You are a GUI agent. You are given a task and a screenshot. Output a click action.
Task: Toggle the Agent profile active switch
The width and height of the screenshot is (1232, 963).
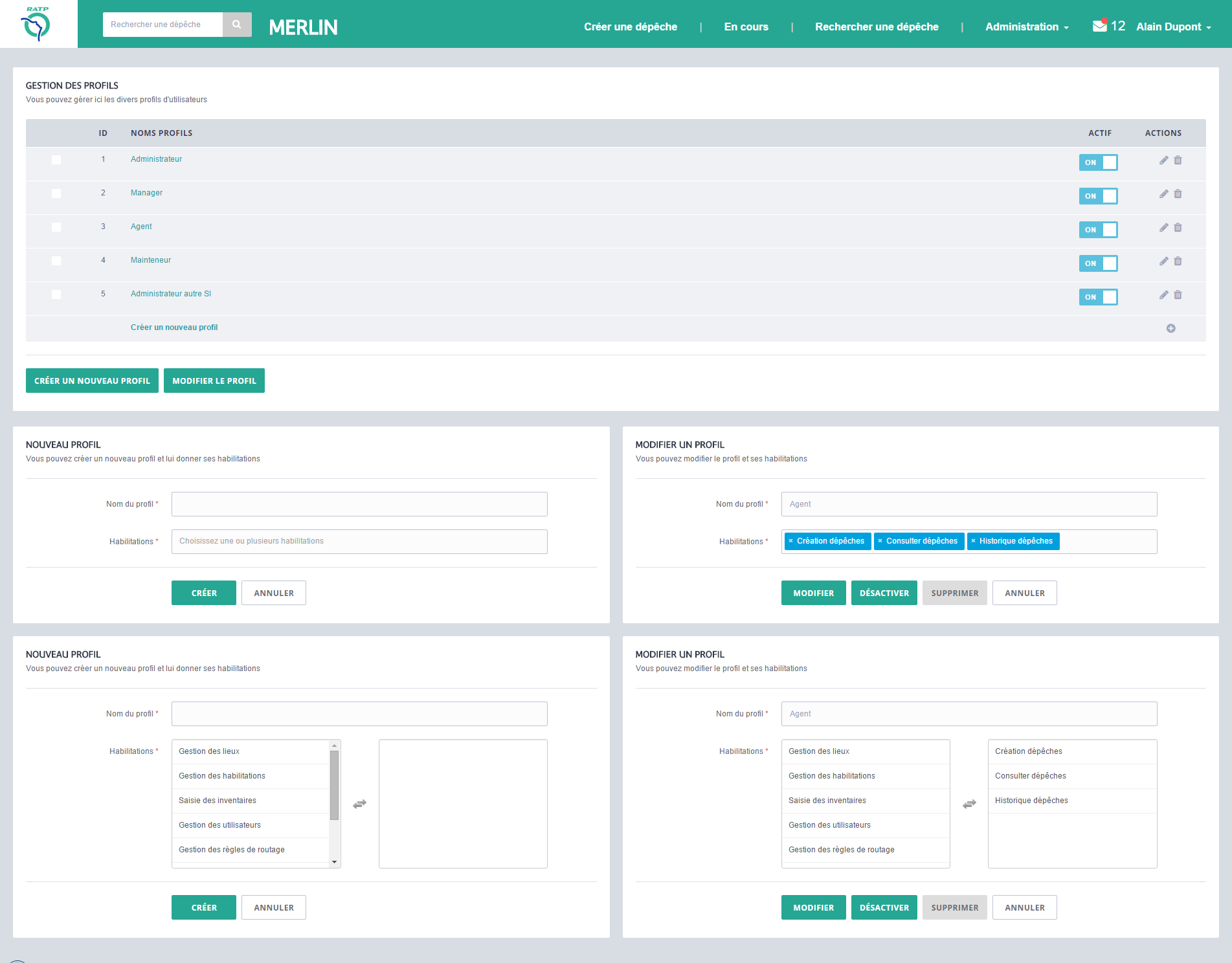pos(1098,230)
